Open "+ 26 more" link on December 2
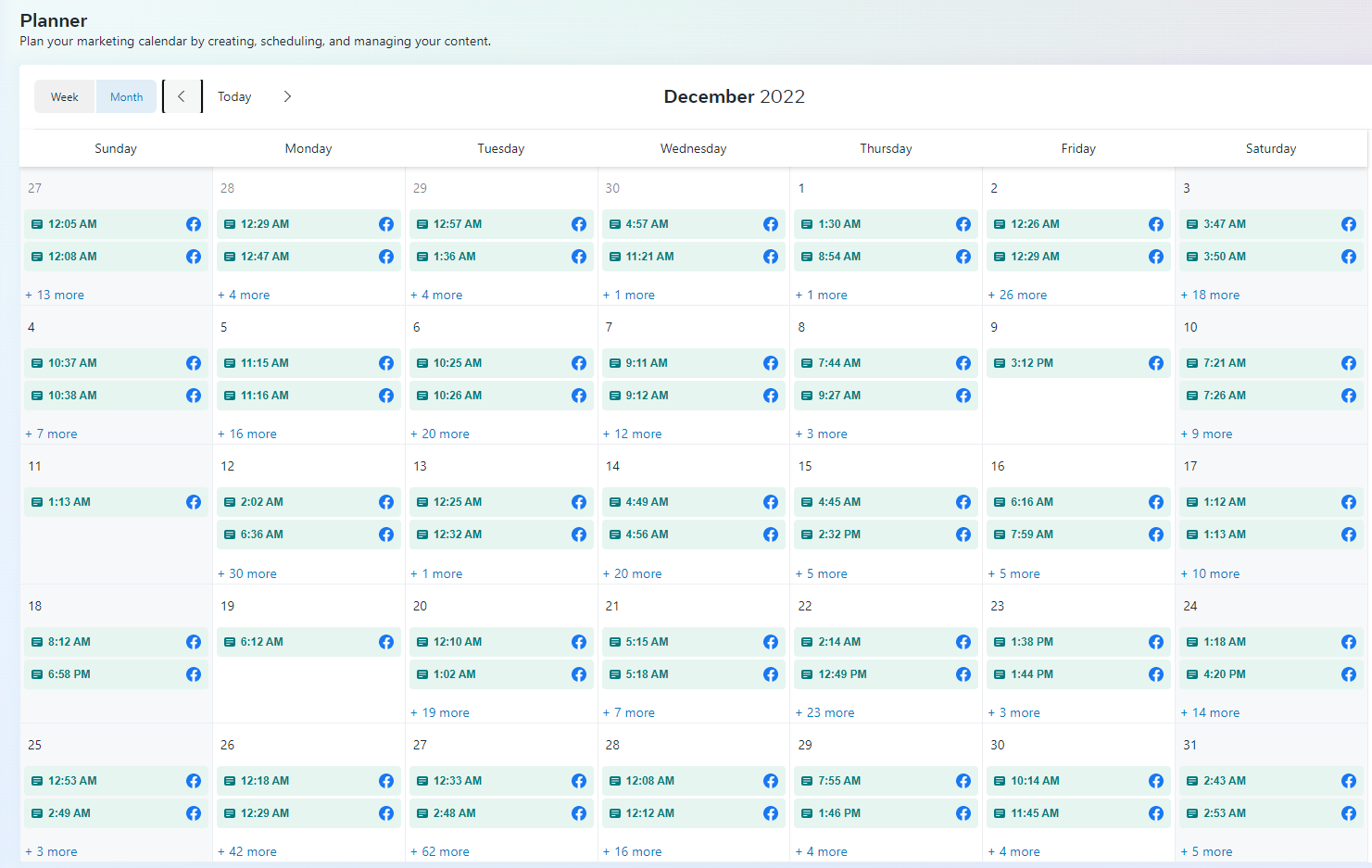The width and height of the screenshot is (1372, 868). click(1017, 295)
